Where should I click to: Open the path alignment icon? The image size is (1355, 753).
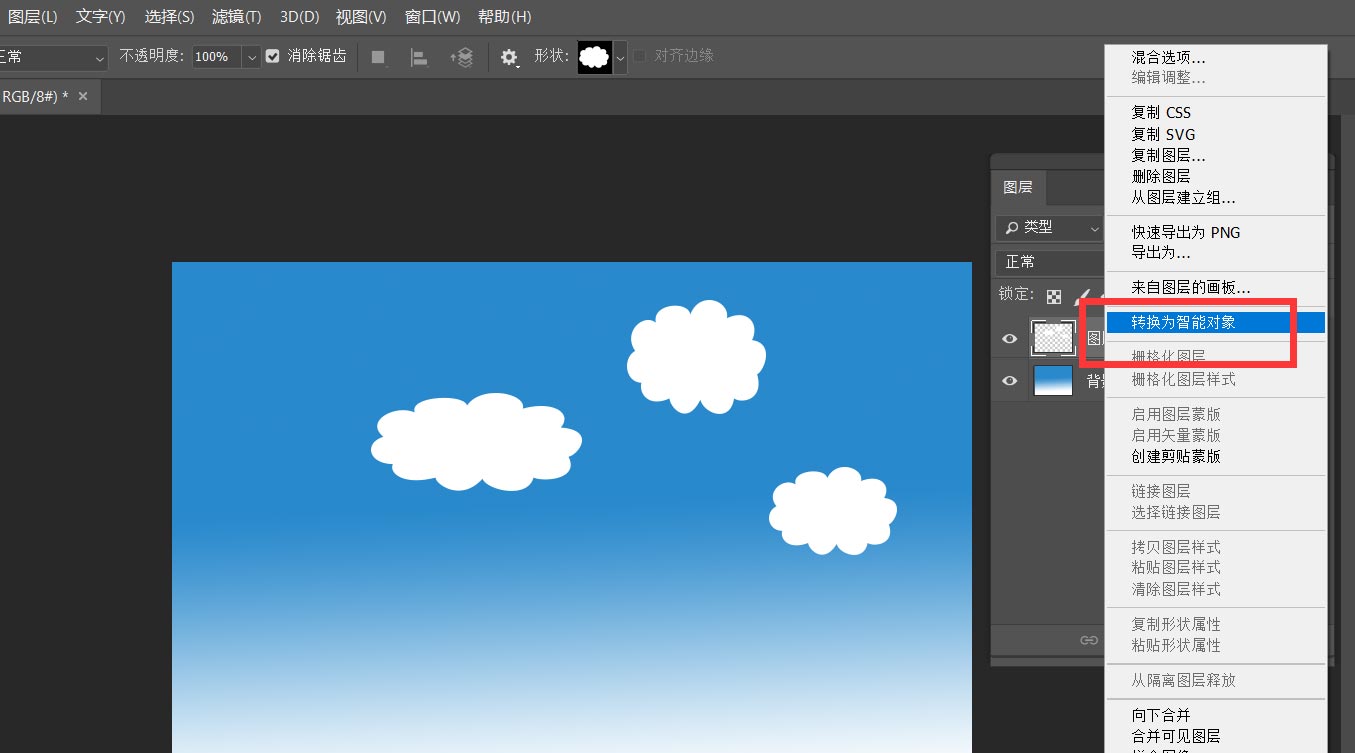tap(420, 57)
